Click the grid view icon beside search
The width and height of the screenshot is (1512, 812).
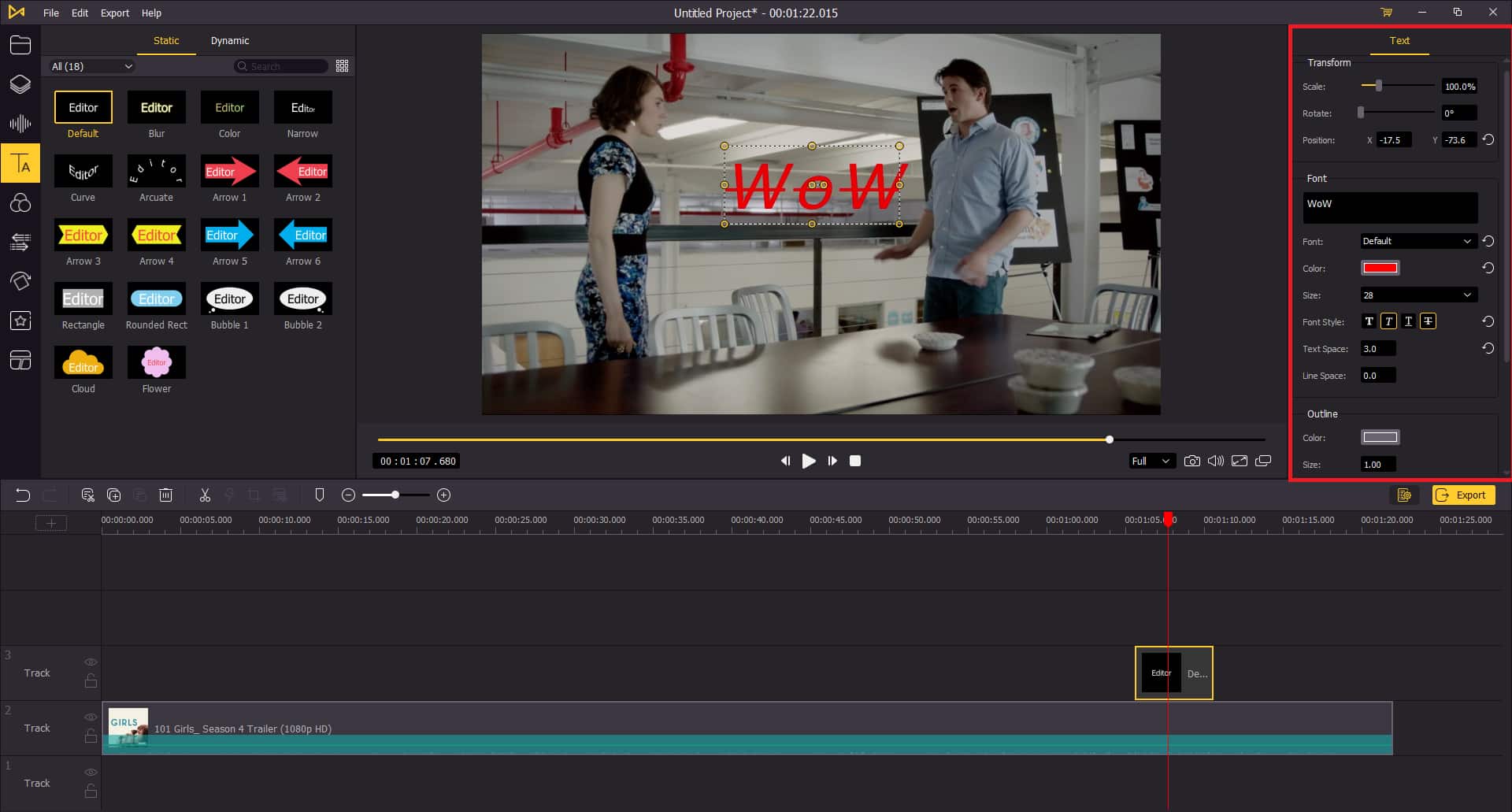[342, 66]
